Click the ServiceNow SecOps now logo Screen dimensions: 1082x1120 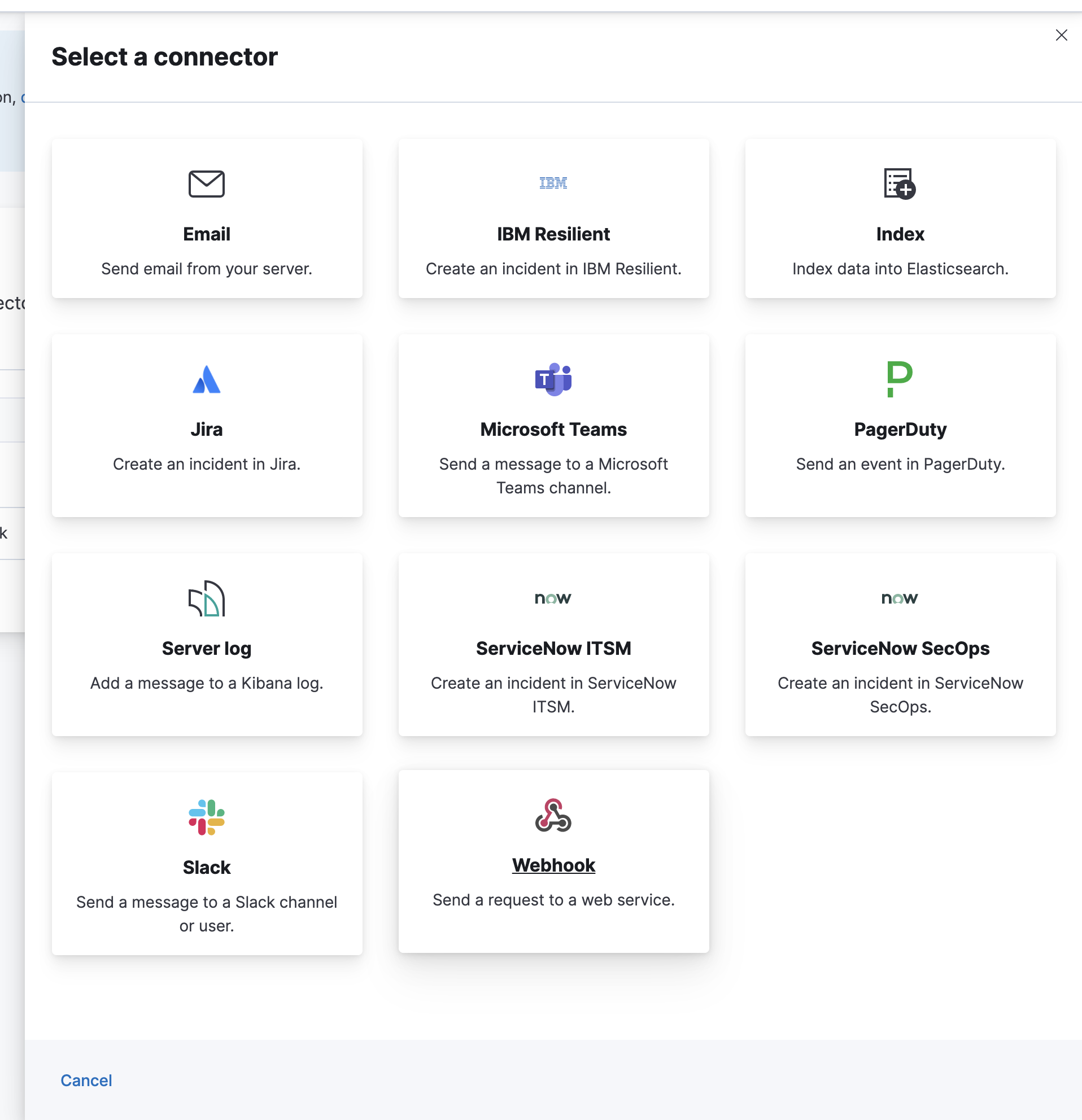pyautogui.click(x=899, y=598)
